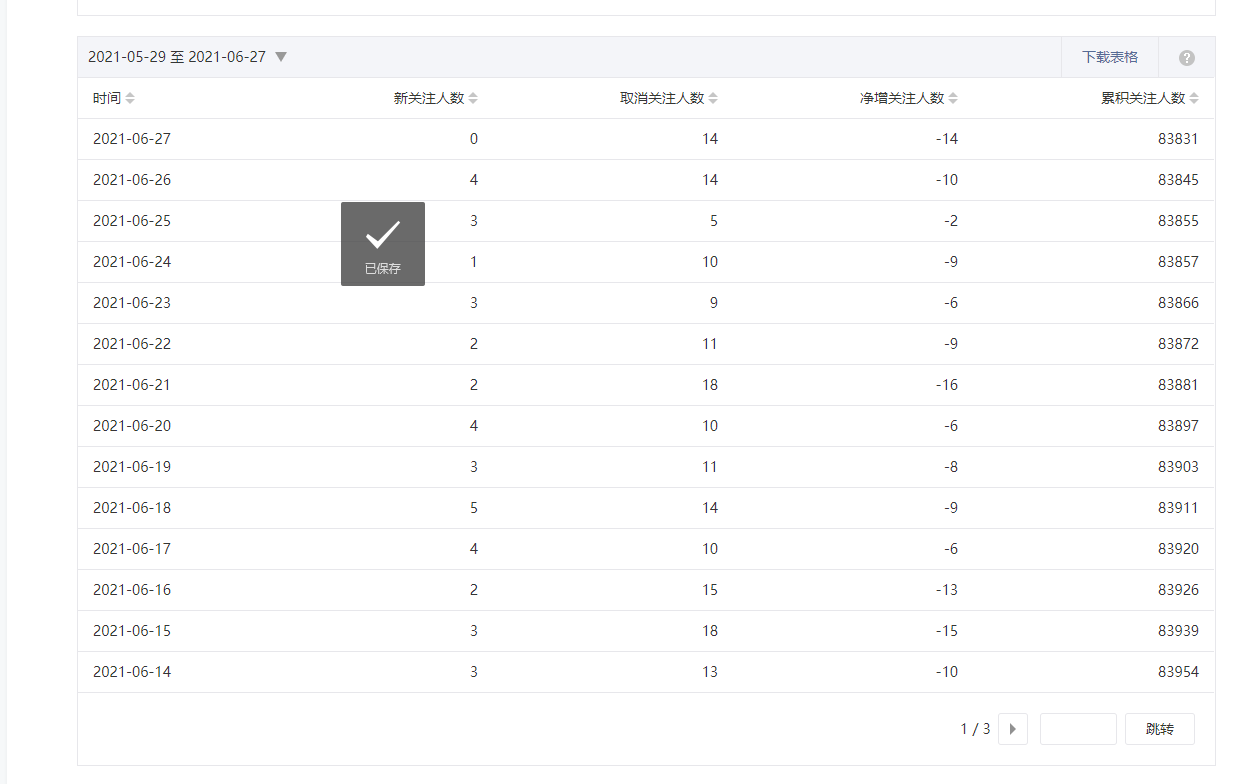Click unfollow count 15 in 2021-06-16 row
This screenshot has width=1257, height=784.
(x=709, y=590)
